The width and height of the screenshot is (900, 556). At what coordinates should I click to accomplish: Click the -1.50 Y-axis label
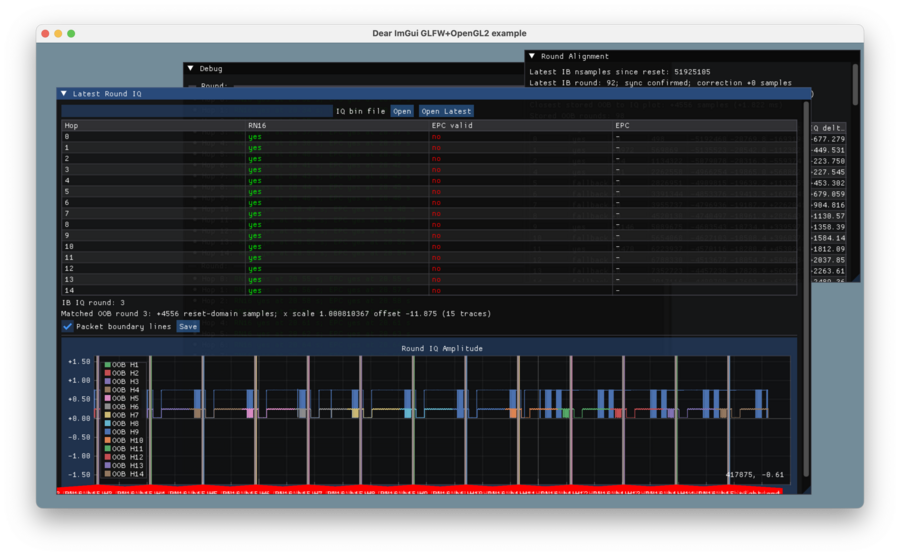point(79,475)
